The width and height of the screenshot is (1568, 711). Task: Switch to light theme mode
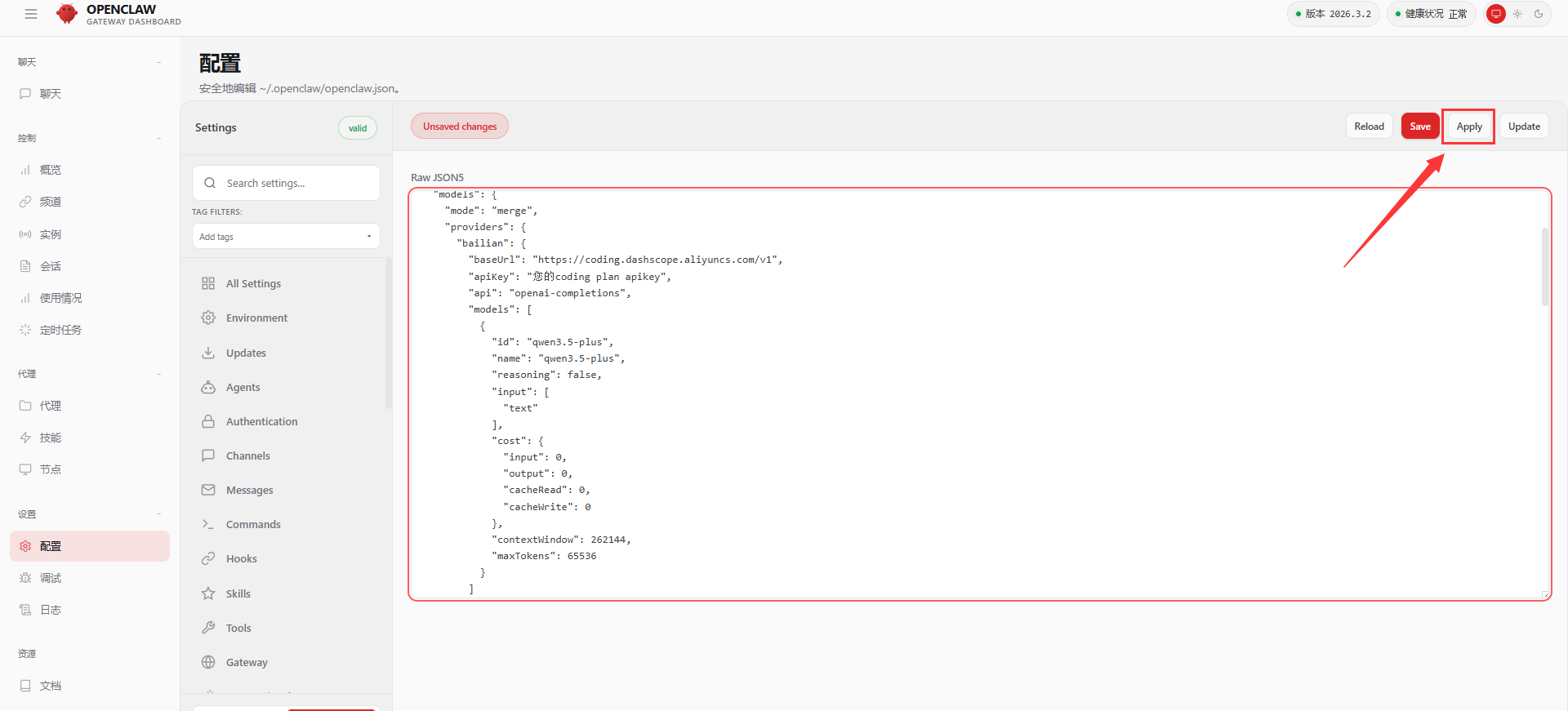tap(1517, 14)
